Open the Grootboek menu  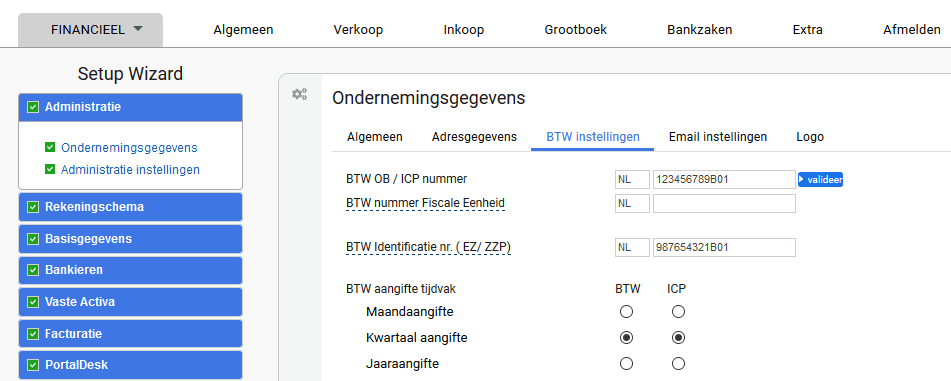[576, 30]
